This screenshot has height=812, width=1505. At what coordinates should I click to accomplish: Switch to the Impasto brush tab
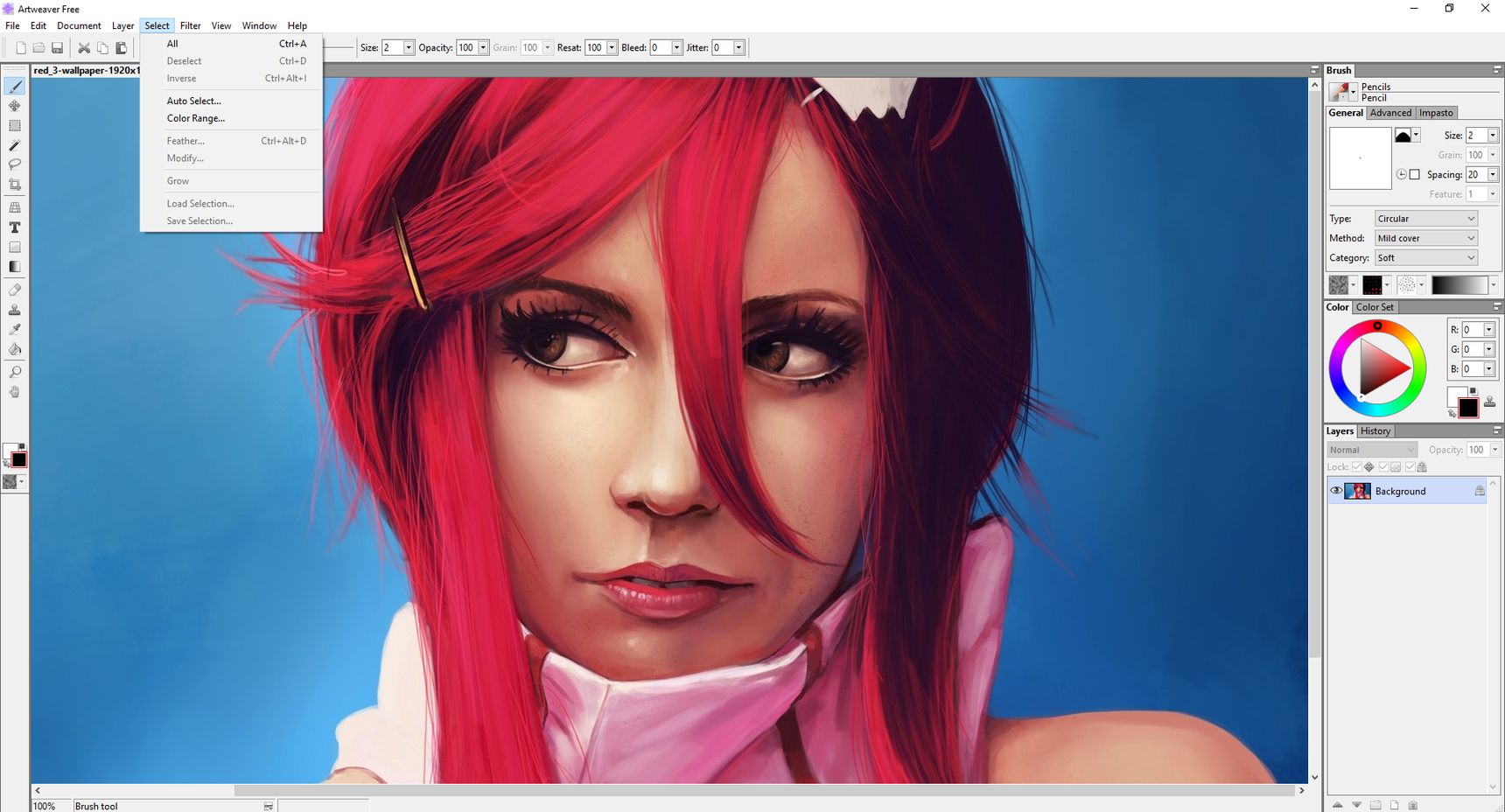point(1436,113)
